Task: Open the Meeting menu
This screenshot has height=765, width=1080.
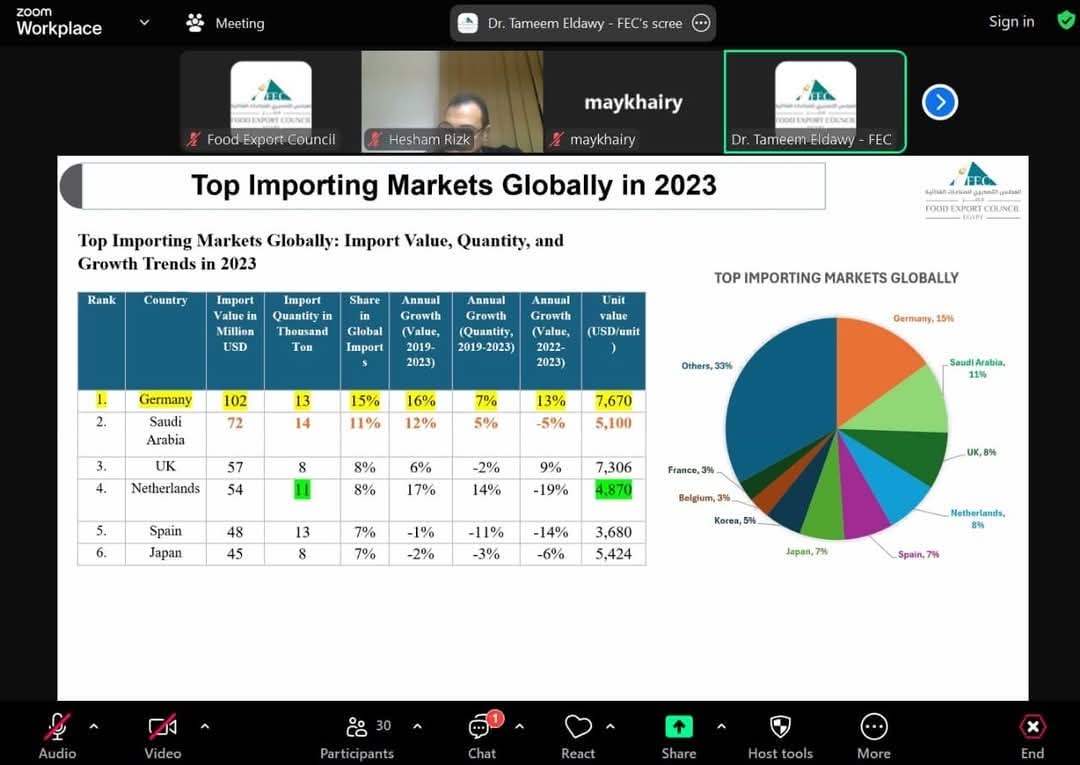Action: pos(225,23)
